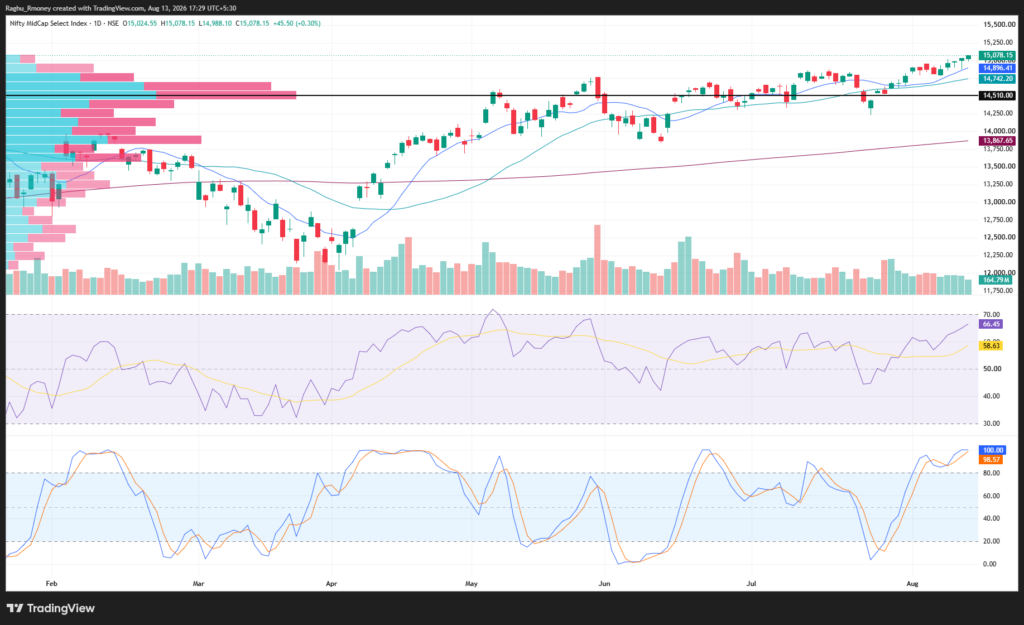Click the RSI 50.00 axis label
1024x625 pixels.
pyautogui.click(x=991, y=369)
